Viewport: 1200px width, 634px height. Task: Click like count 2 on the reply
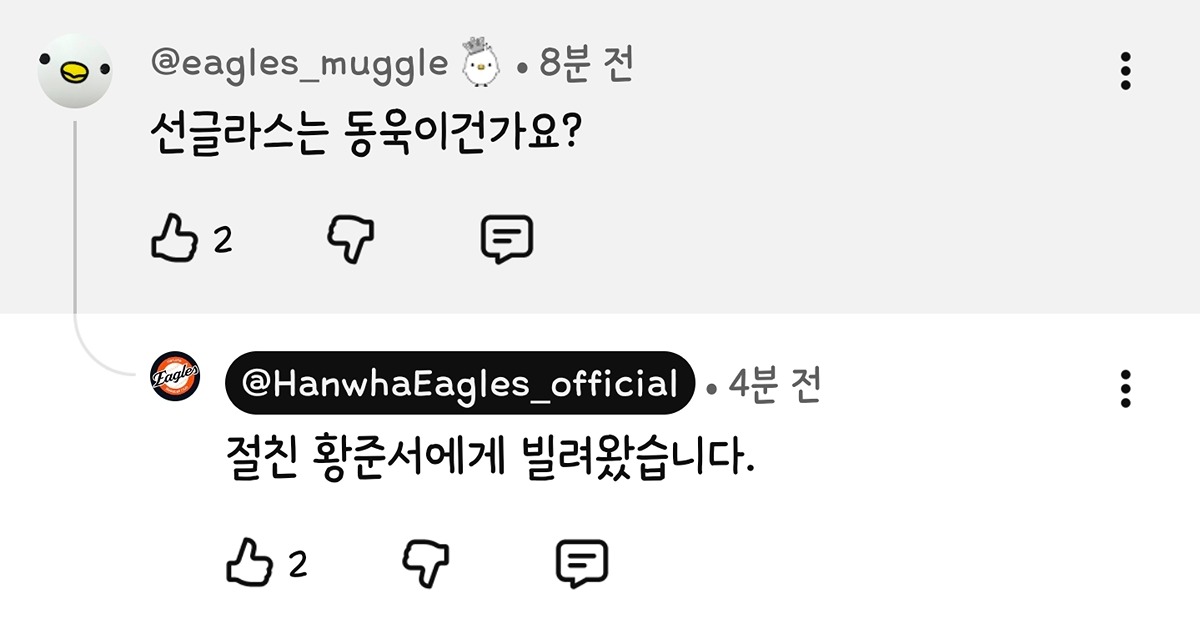pyautogui.click(x=297, y=565)
